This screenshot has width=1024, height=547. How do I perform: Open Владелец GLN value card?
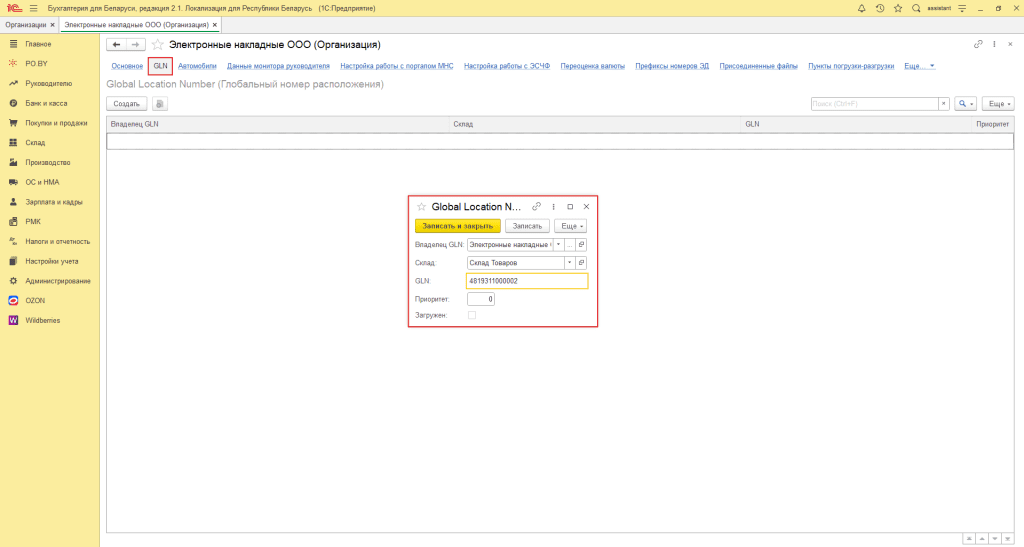point(581,244)
